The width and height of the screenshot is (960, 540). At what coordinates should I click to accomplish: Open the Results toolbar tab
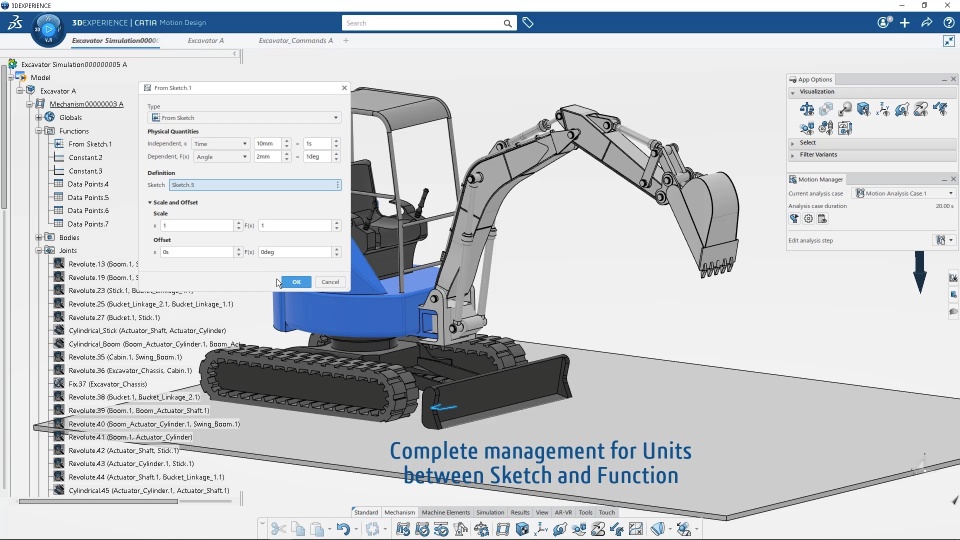click(x=520, y=512)
